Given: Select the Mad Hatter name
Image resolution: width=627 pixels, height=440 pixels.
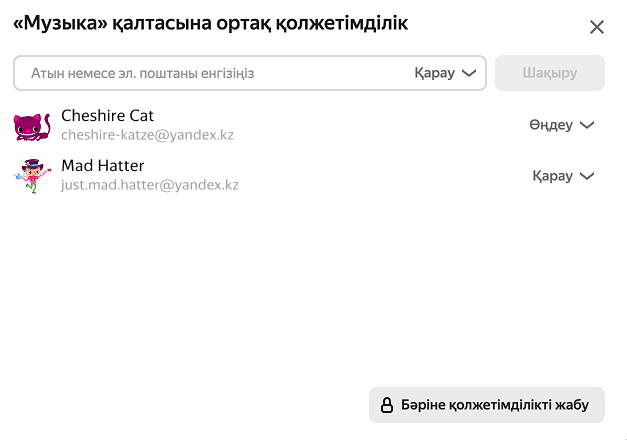Looking at the screenshot, I should pyautogui.click(x=102, y=165).
